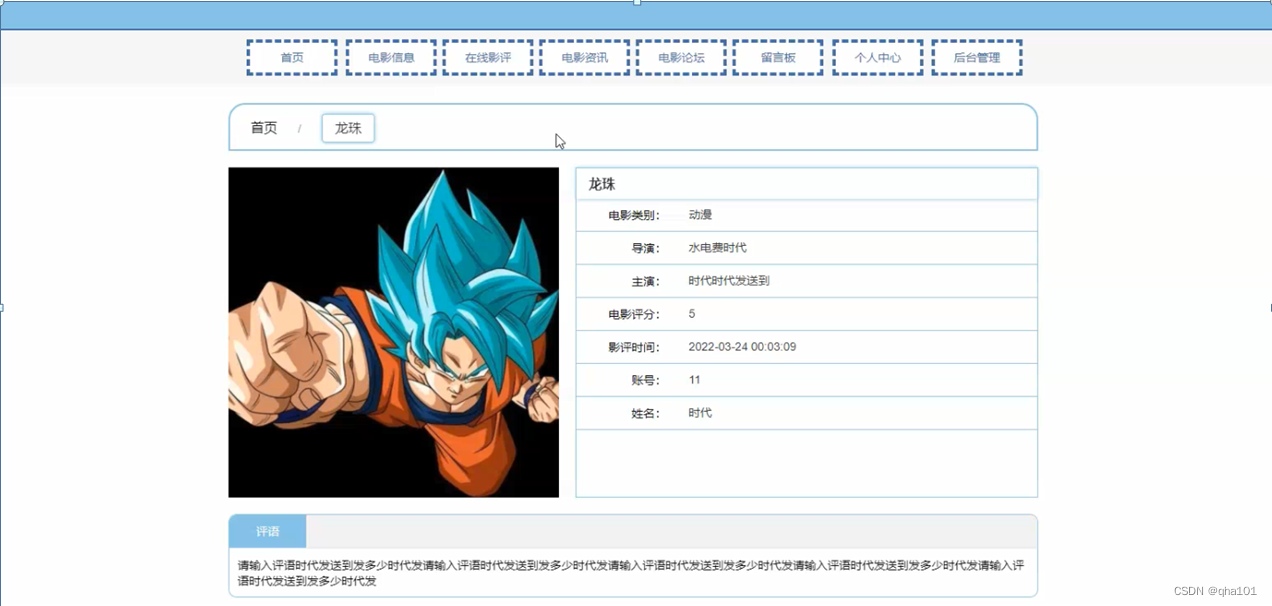
Task: Click the movie rating value 5
Action: 692,314
